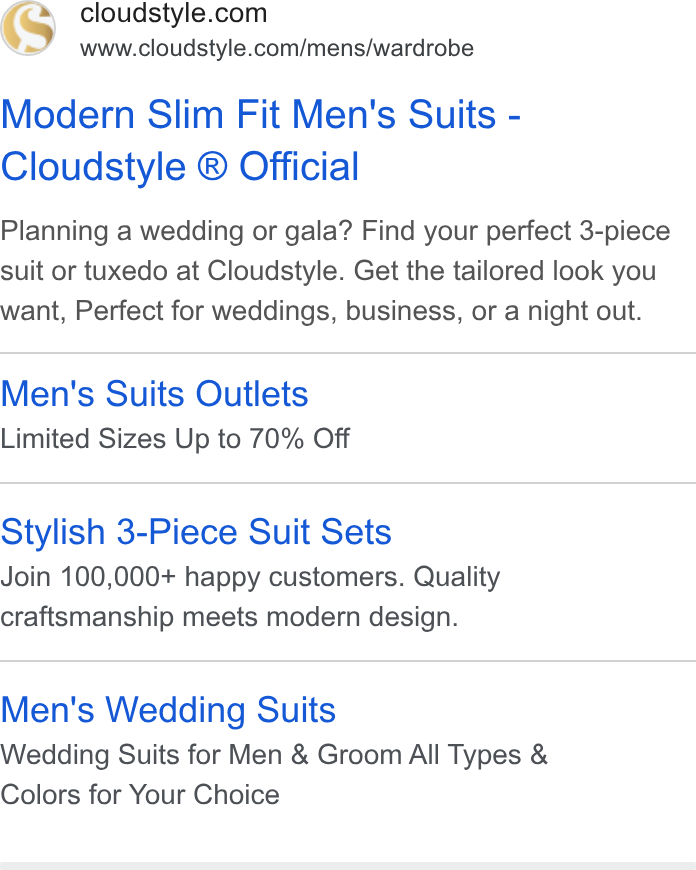Click 'craftsmanship meets modern design' text line

(x=229, y=617)
